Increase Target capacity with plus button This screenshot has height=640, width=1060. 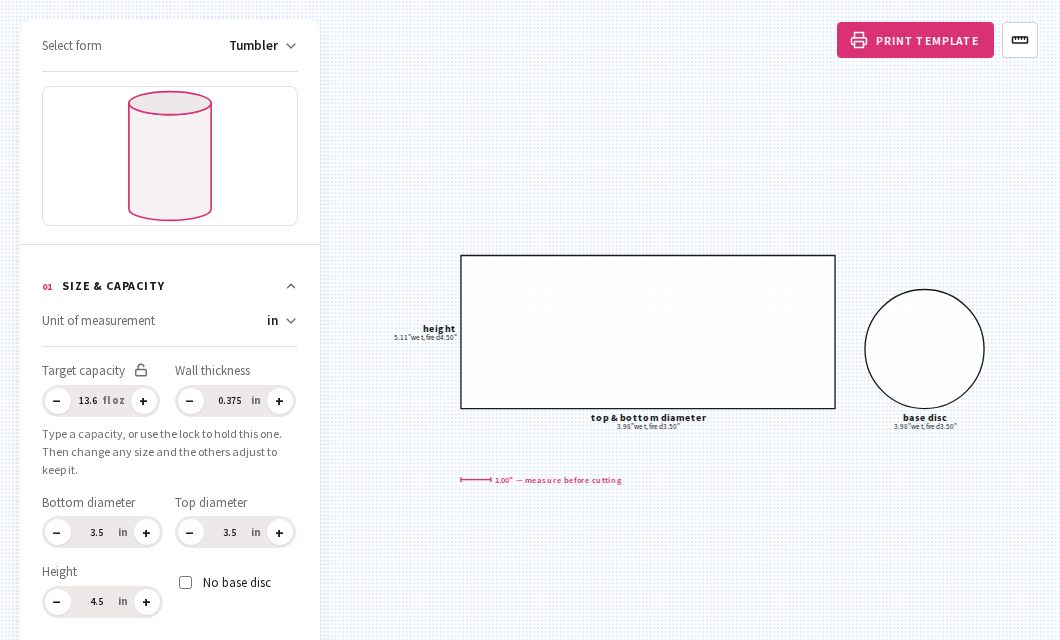(143, 401)
